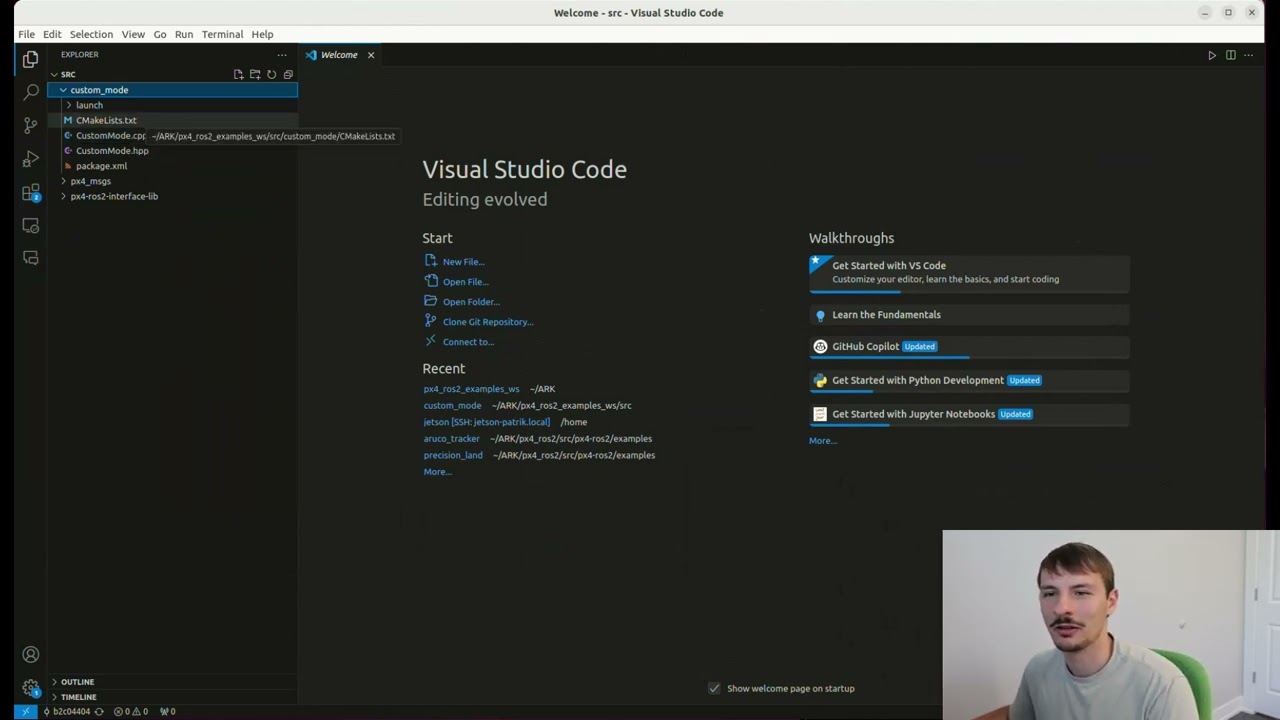Select the Welcome tab

click(339, 55)
